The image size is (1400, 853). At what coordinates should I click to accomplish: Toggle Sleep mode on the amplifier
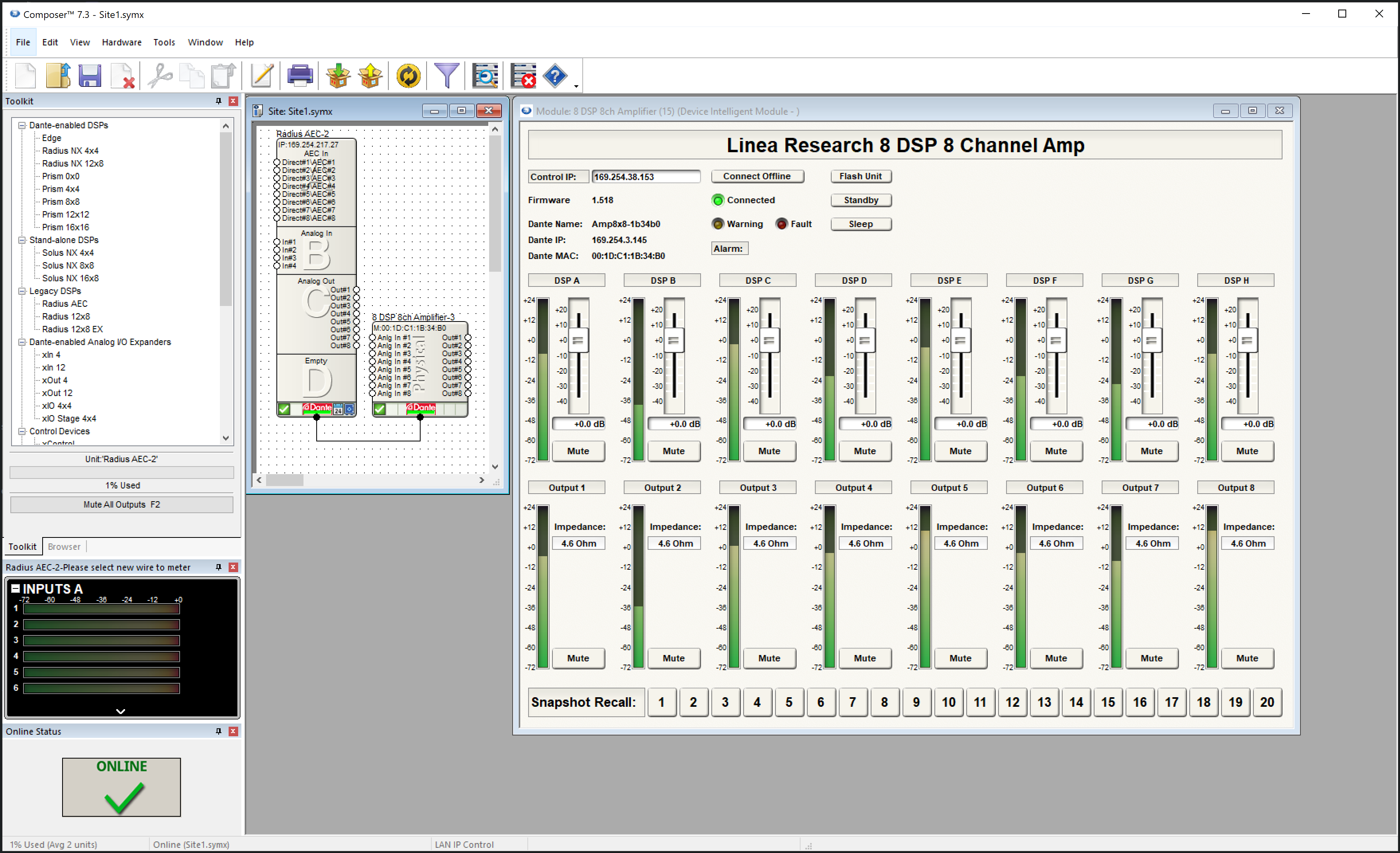pos(861,224)
